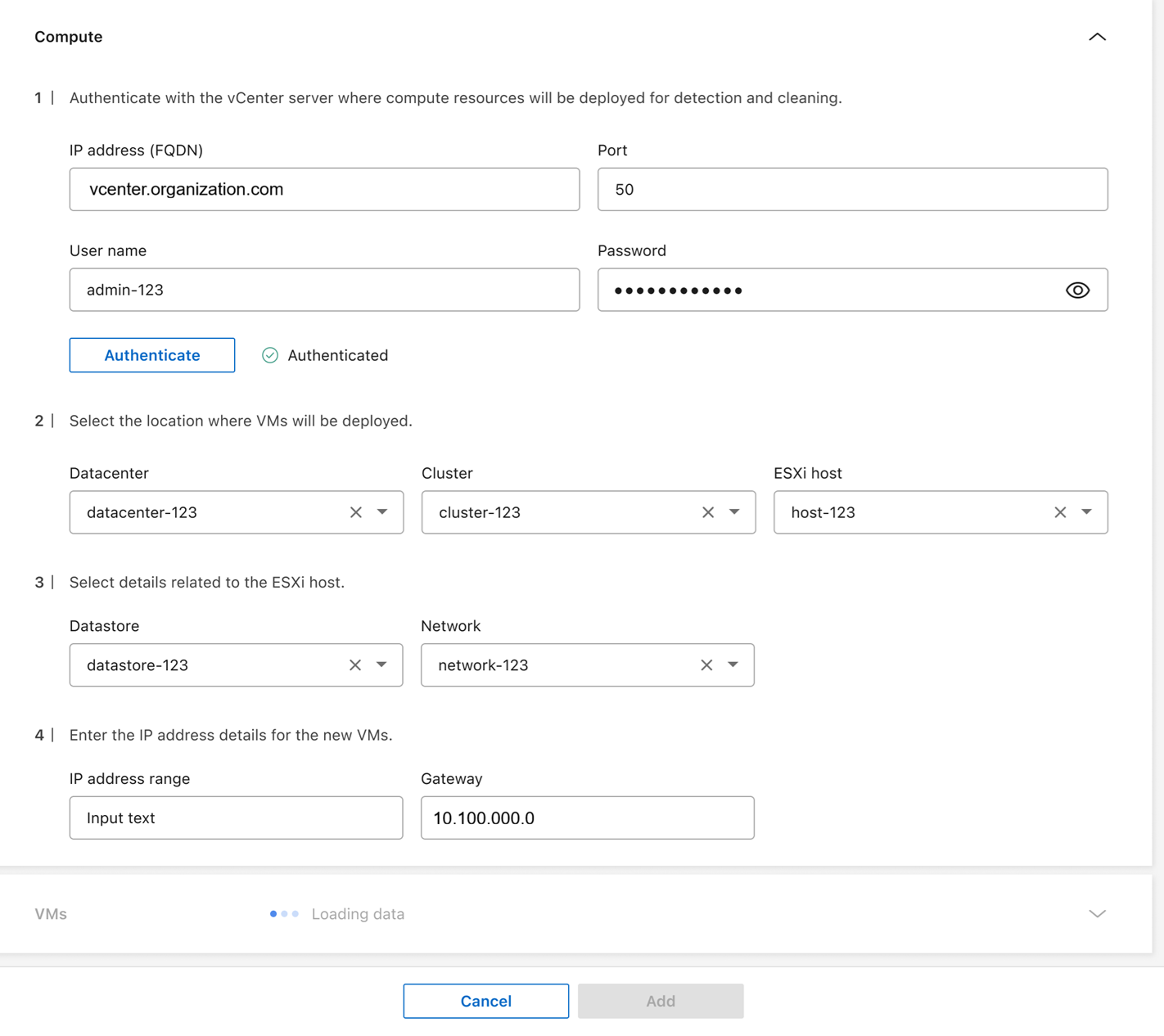Image resolution: width=1164 pixels, height=1036 pixels.
Task: Clear the Datacenter selection with the X icon
Action: pyautogui.click(x=355, y=512)
